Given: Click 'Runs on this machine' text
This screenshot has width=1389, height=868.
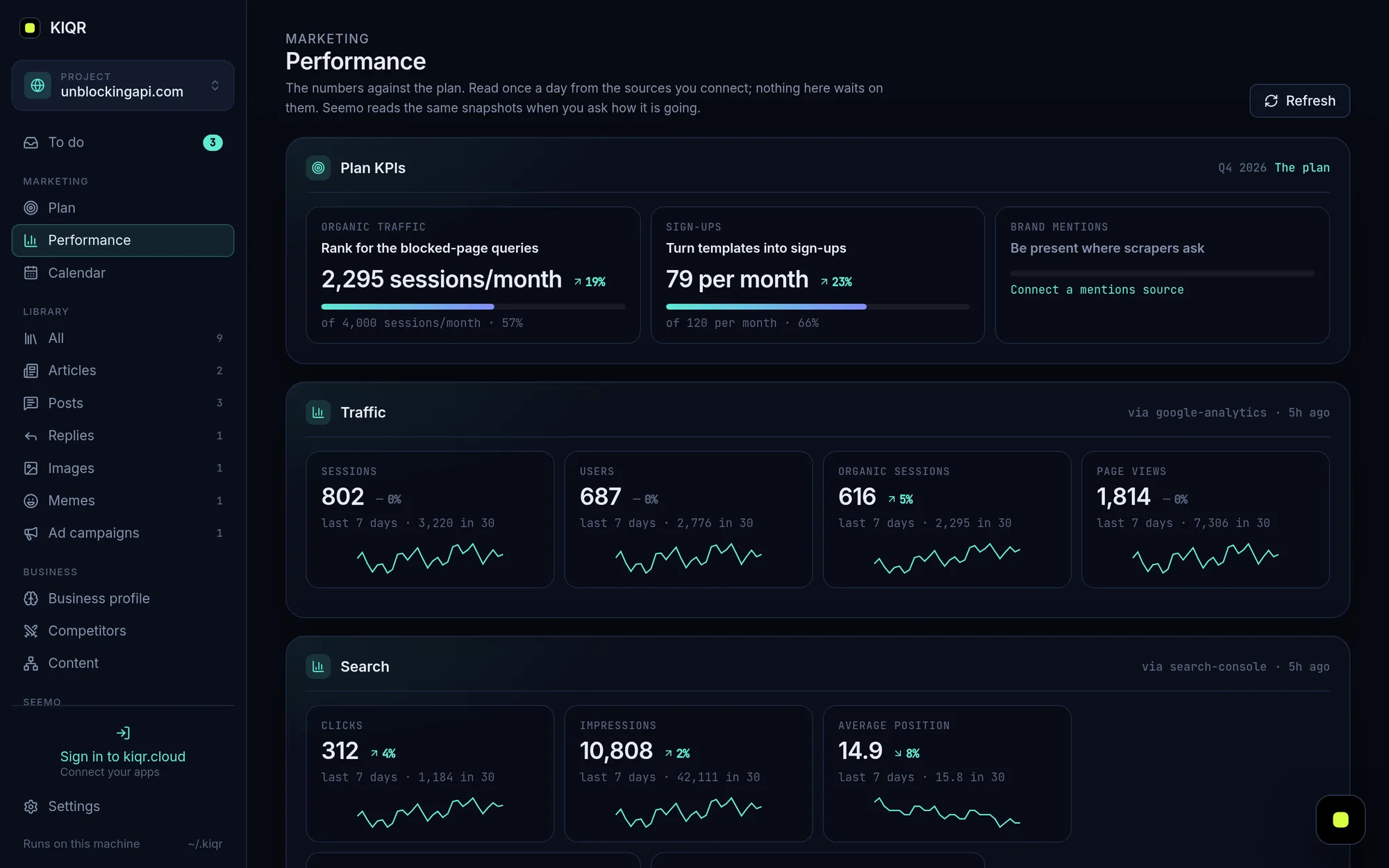Looking at the screenshot, I should pyautogui.click(x=81, y=844).
